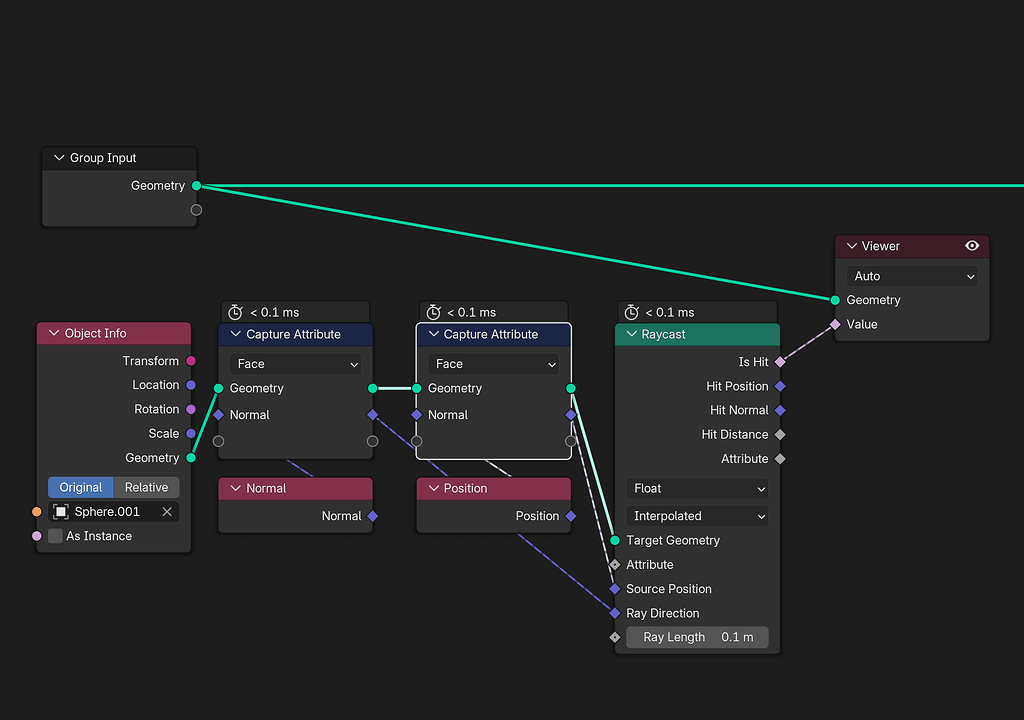Click the object data icon beside Sphere.001
The image size is (1024, 720).
coord(61,512)
